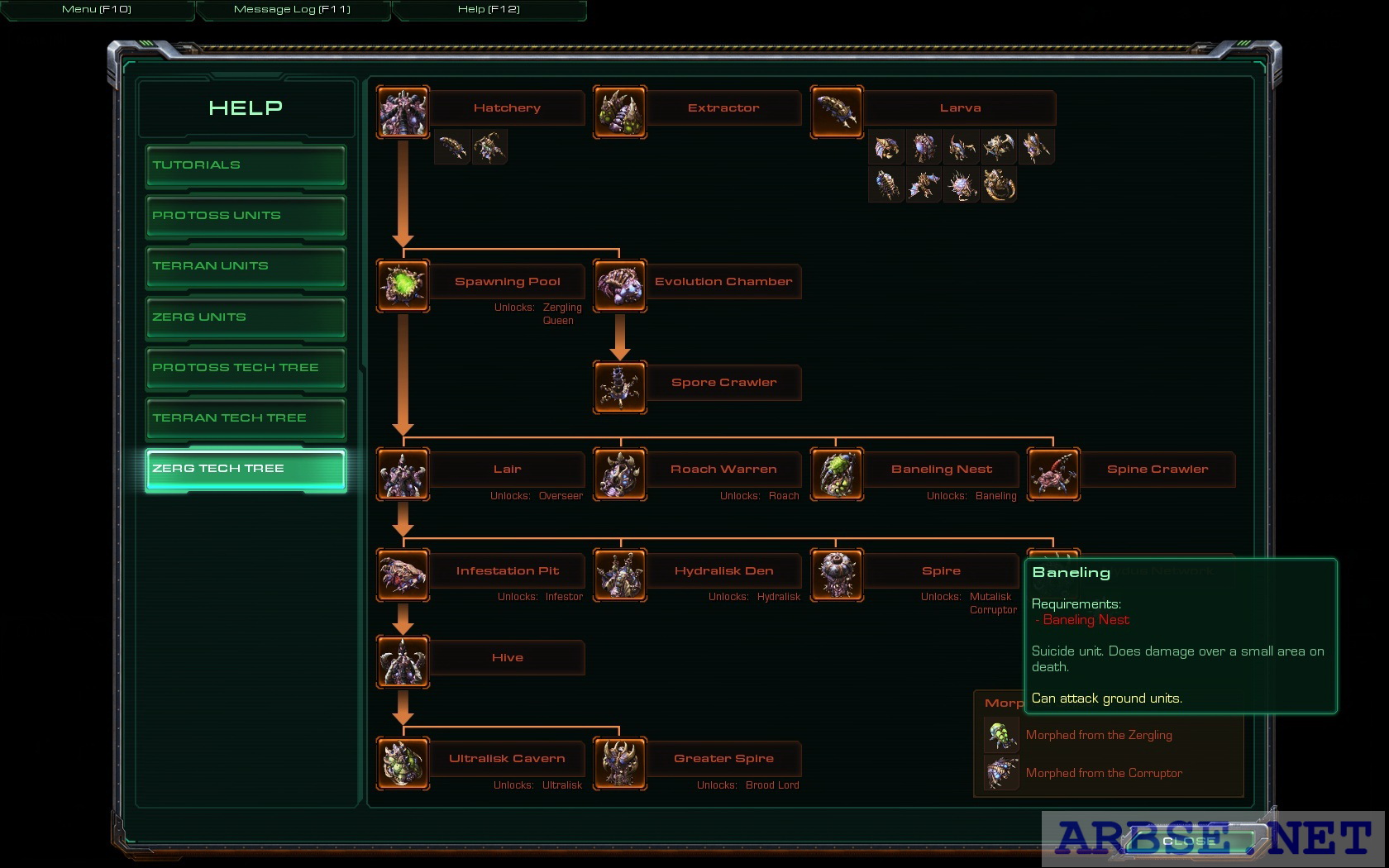Close the help window

[x=1189, y=841]
